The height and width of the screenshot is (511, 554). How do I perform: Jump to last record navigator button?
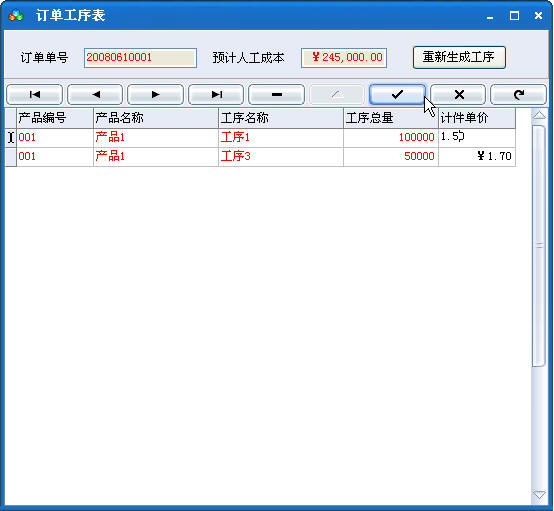click(216, 95)
